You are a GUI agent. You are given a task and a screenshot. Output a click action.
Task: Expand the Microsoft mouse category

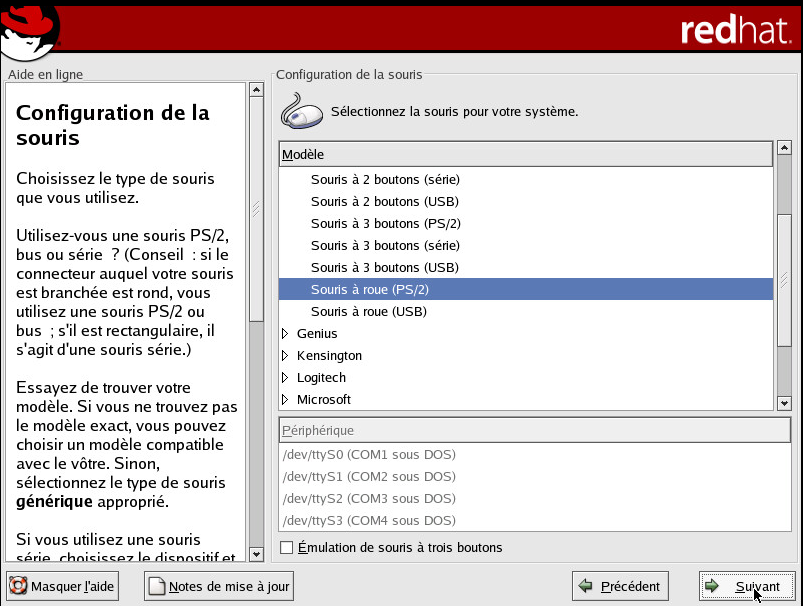pos(286,400)
